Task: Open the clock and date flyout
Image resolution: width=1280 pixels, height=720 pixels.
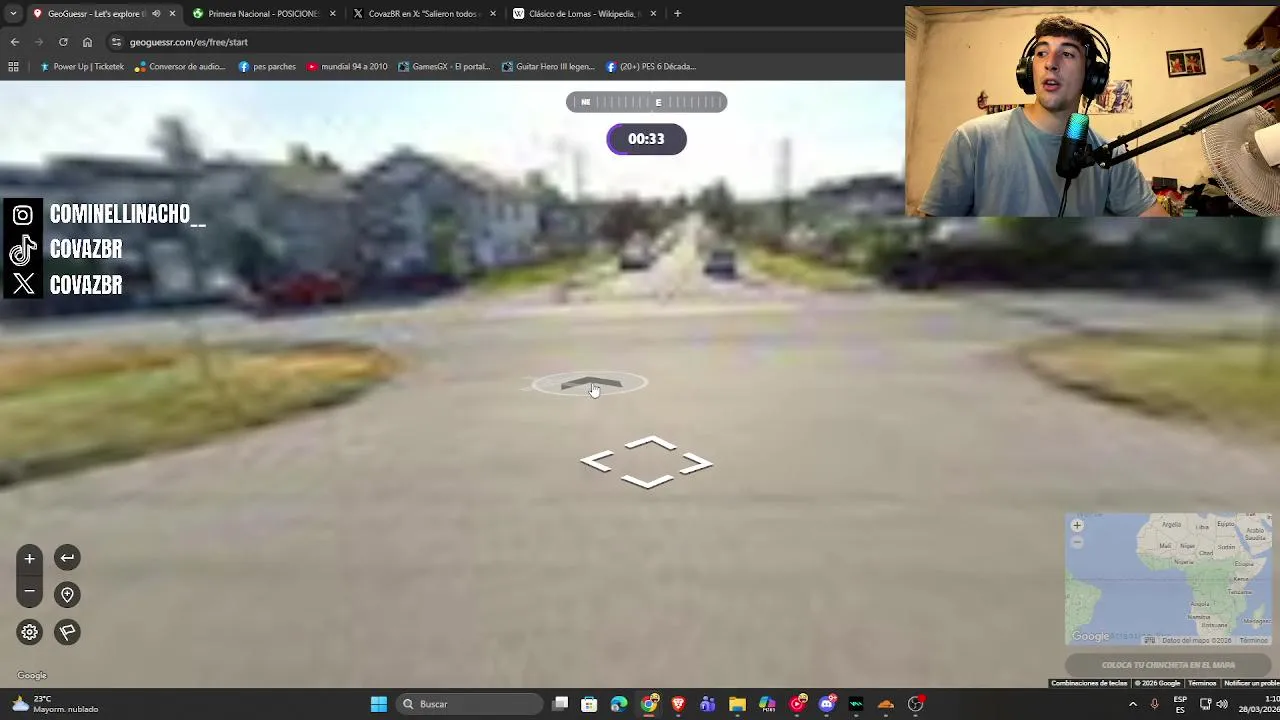Action: click(x=1259, y=704)
